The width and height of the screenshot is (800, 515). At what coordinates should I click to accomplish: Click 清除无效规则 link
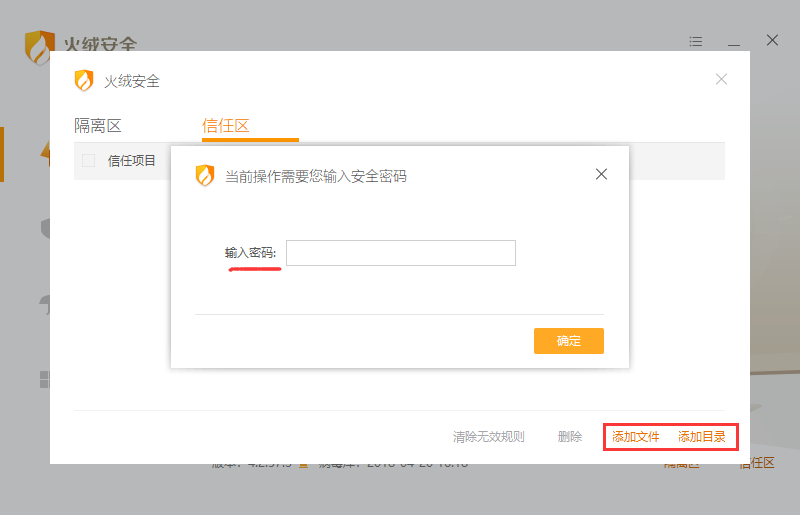[488, 437]
